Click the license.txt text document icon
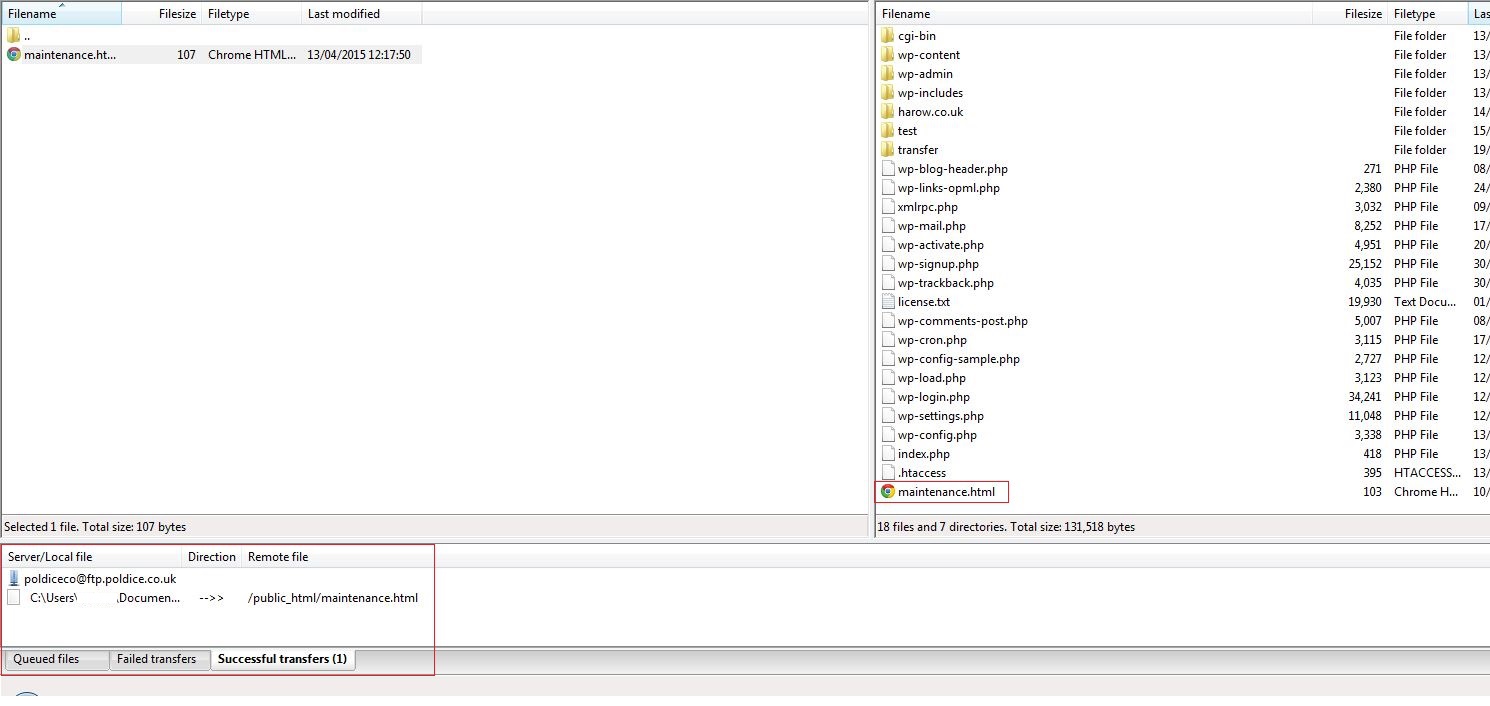 pyautogui.click(x=888, y=302)
